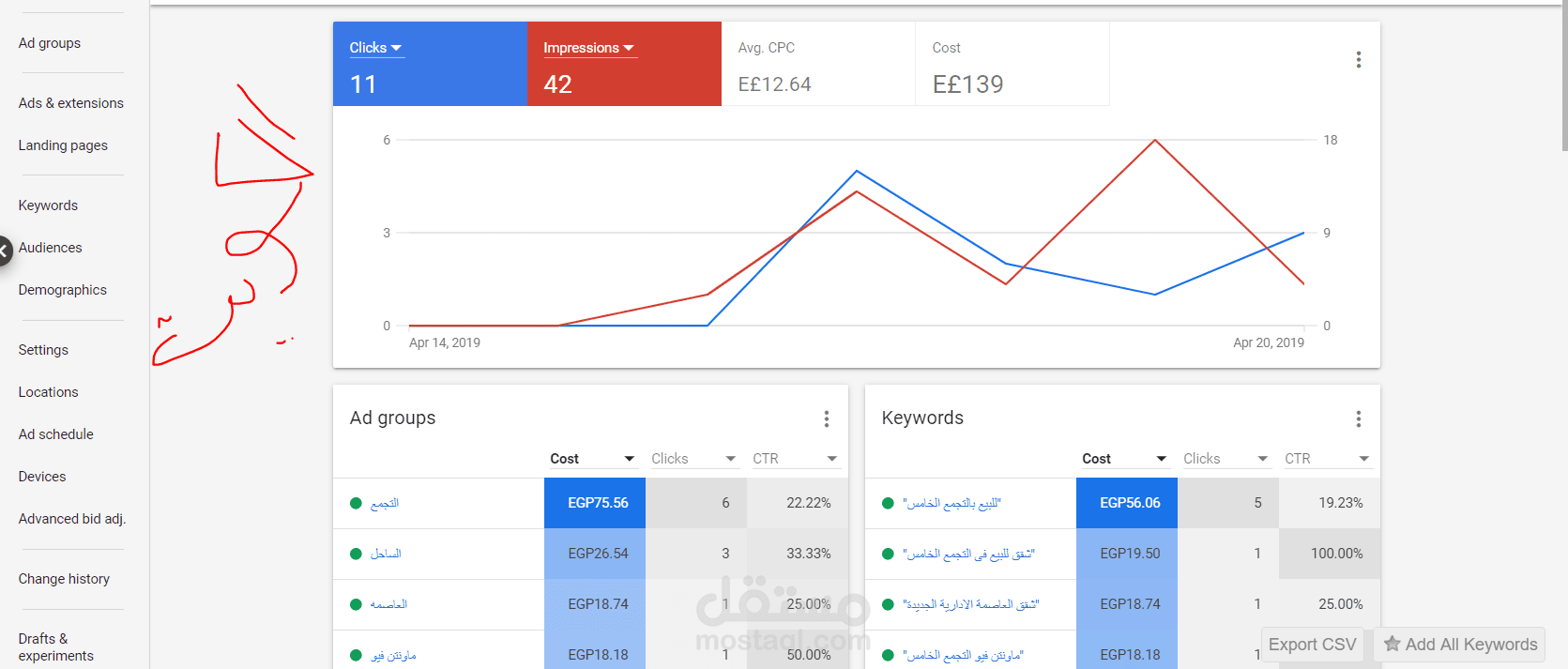
Task: Open the Keywords card three-dot menu
Action: tap(1358, 418)
